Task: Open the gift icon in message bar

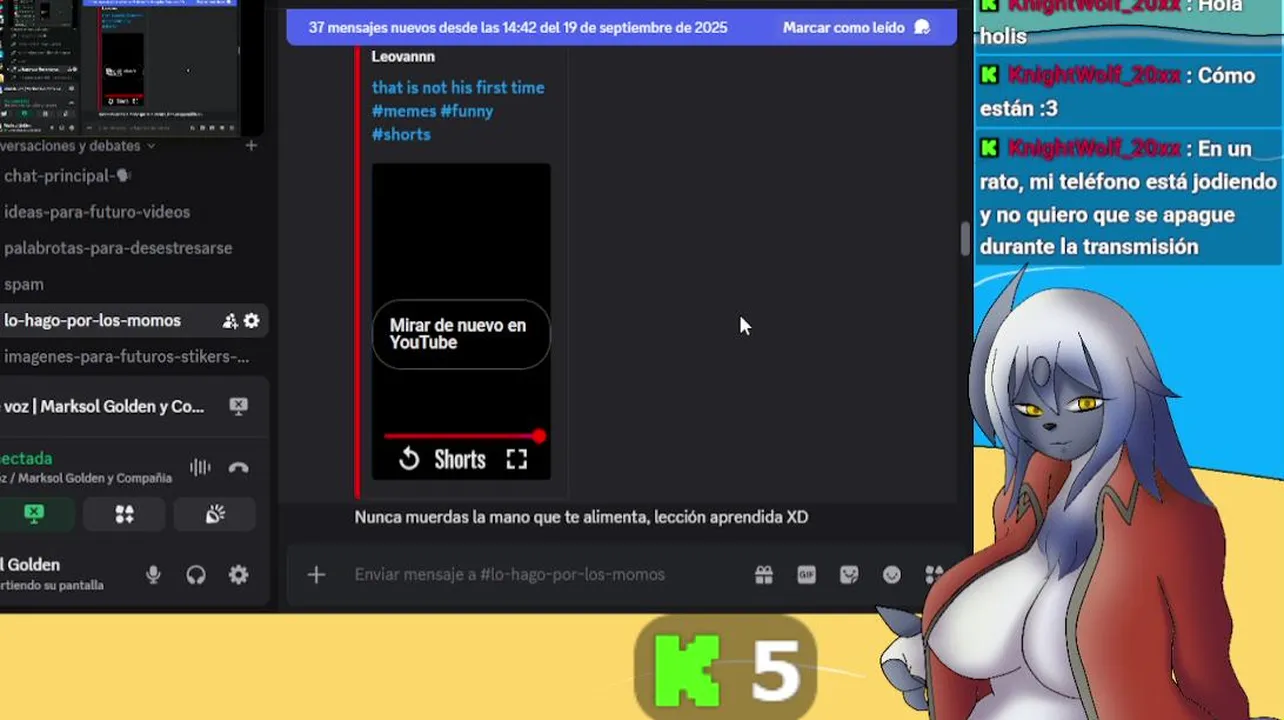Action: click(x=764, y=575)
